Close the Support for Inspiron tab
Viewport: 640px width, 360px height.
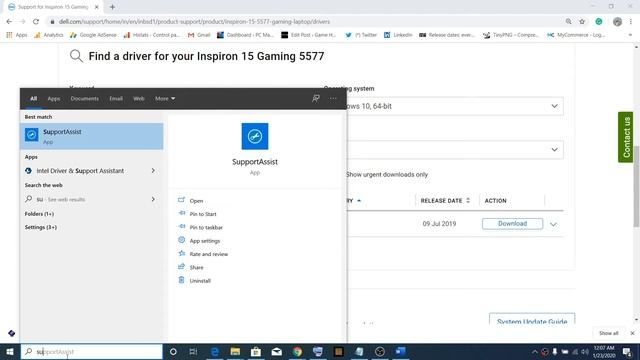(x=97, y=7)
